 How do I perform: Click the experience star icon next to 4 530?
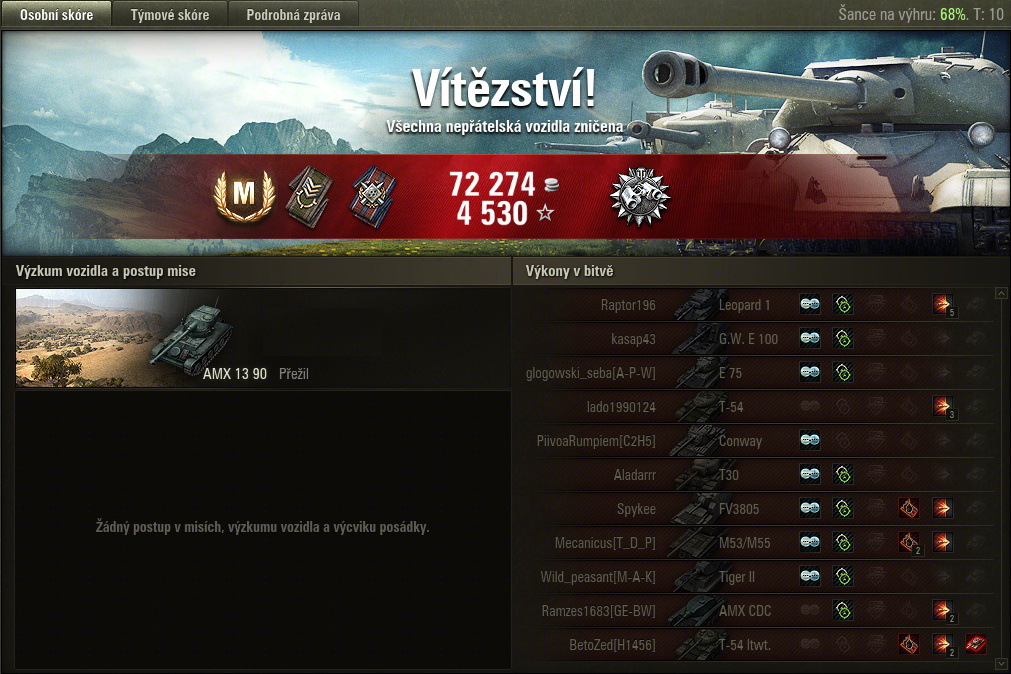(x=545, y=212)
